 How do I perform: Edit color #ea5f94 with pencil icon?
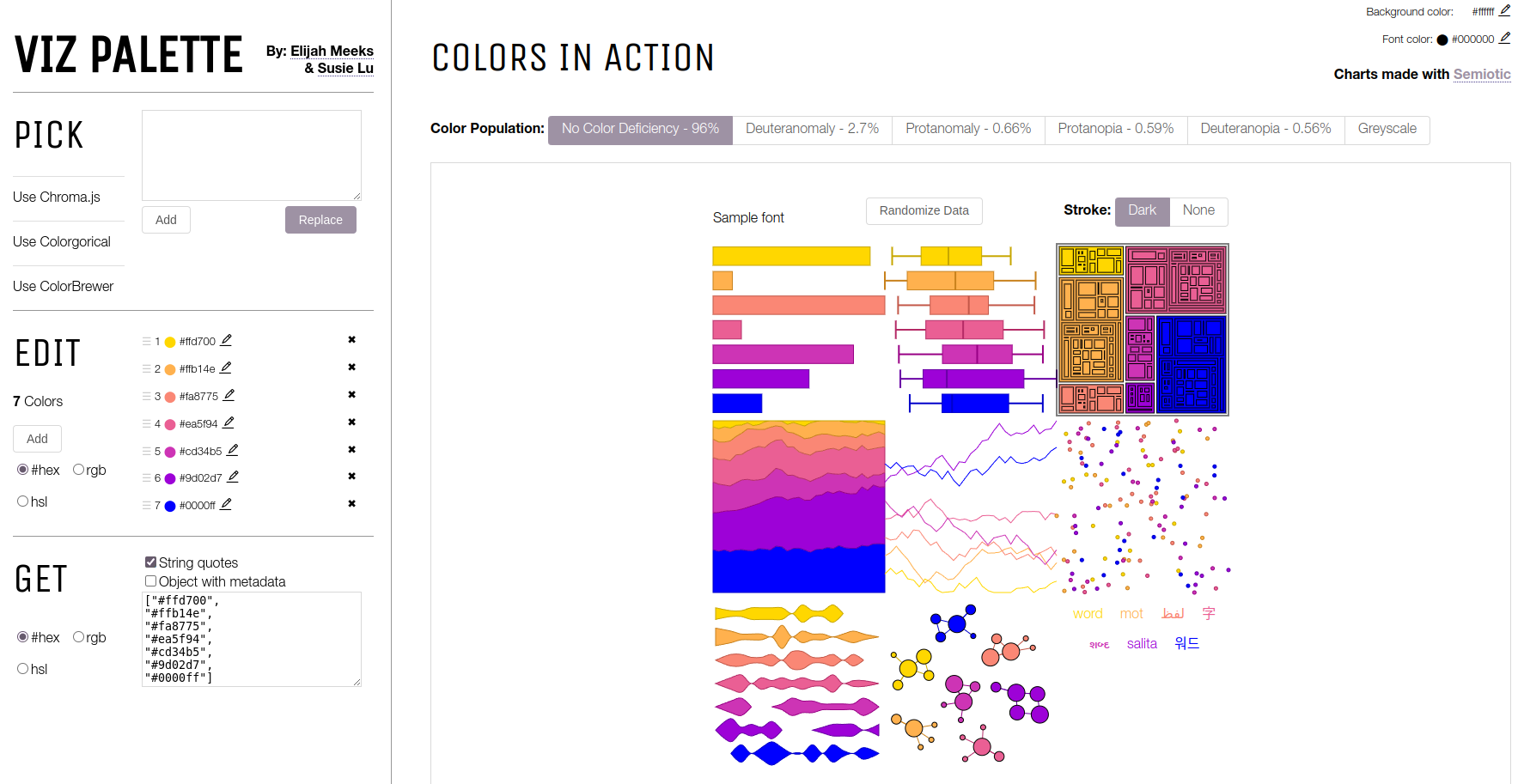pyautogui.click(x=229, y=422)
